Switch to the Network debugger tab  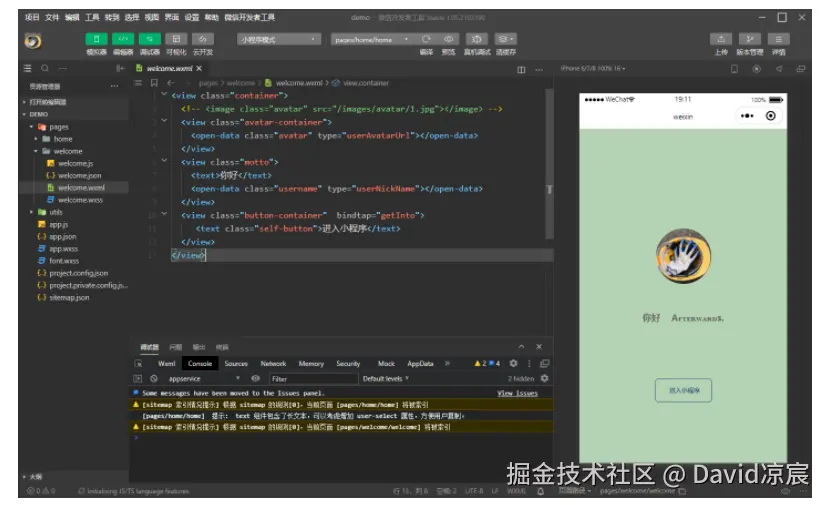click(273, 364)
